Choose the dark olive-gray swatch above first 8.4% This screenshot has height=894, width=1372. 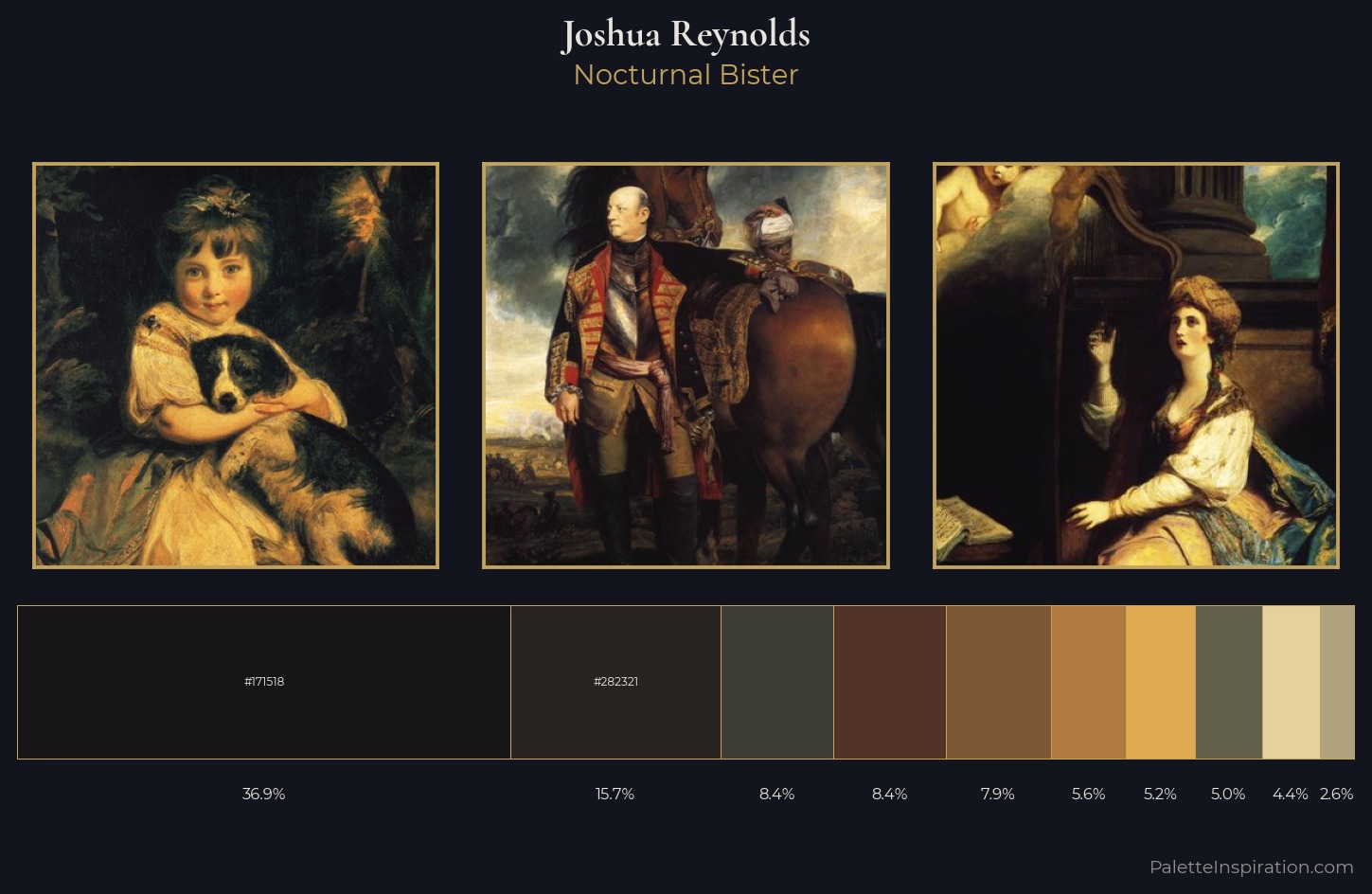[777, 682]
